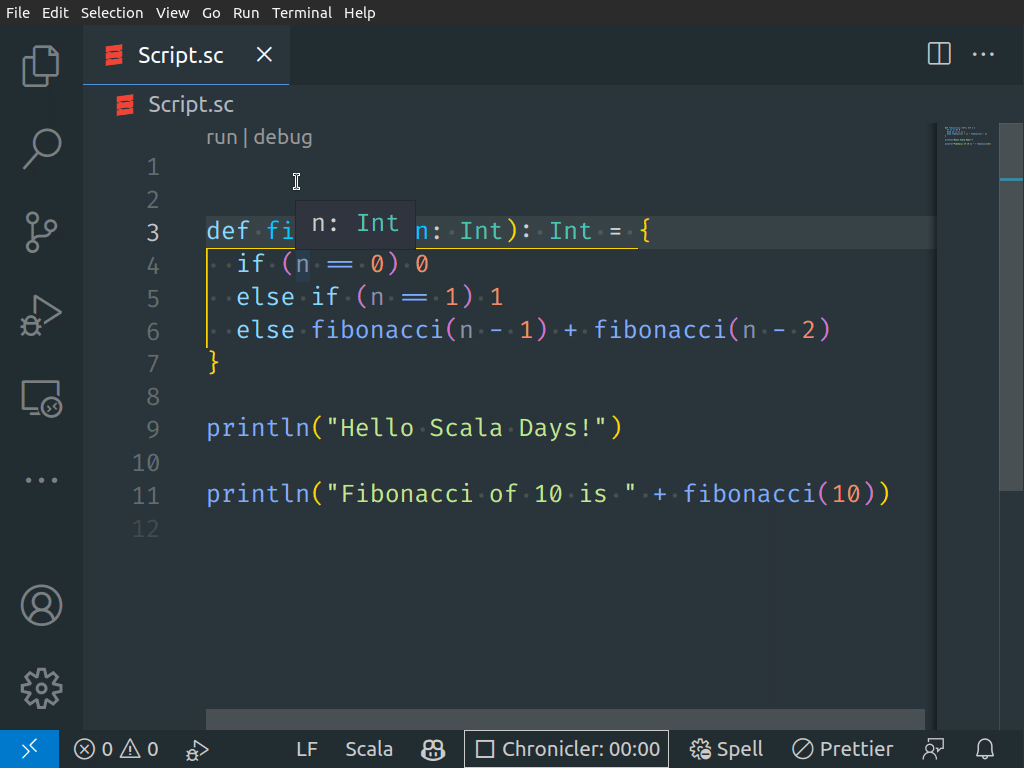Viewport: 1024px width, 768px height.
Task: Open the Source Control view
Action: tap(41, 232)
